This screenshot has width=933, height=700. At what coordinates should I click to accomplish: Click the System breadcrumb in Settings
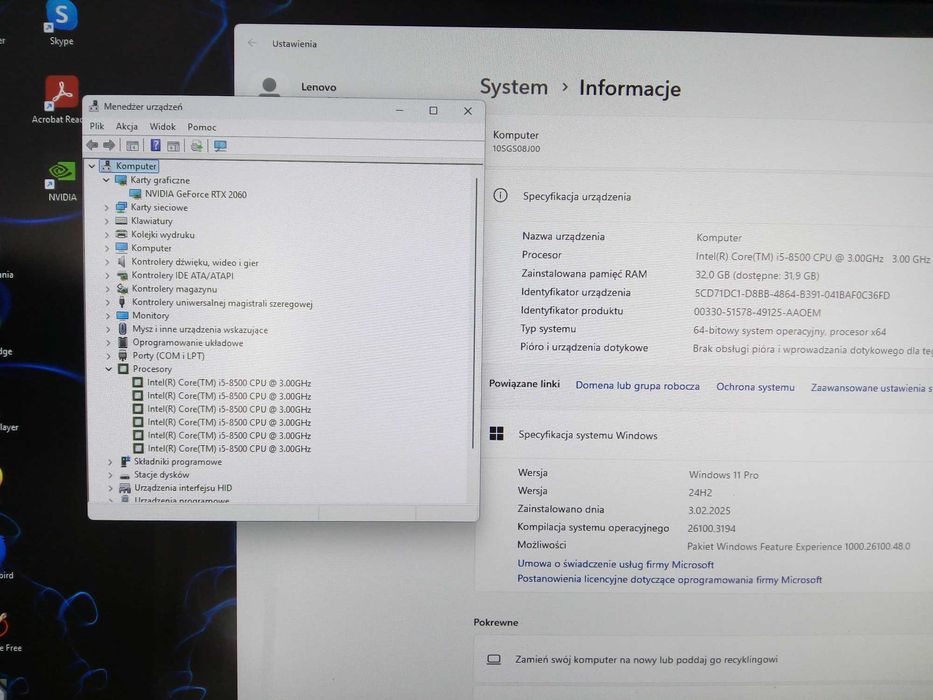(514, 87)
